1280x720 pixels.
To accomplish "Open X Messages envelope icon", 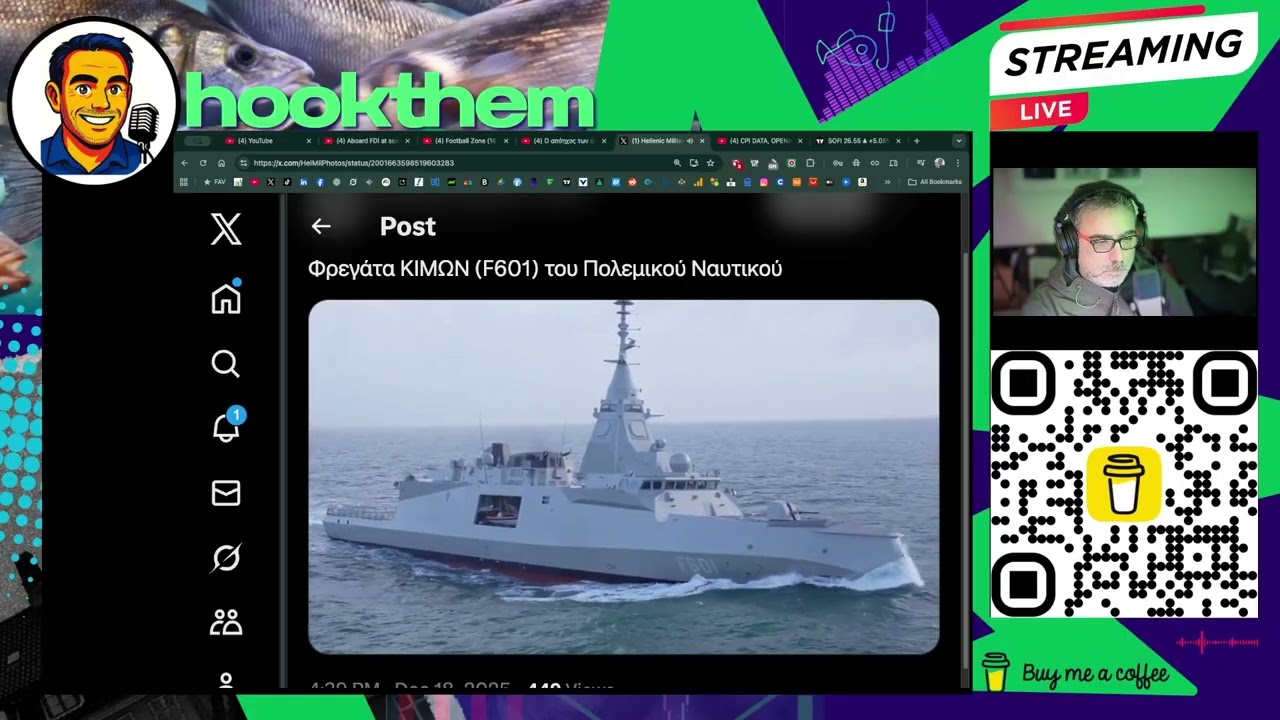I will pyautogui.click(x=226, y=493).
